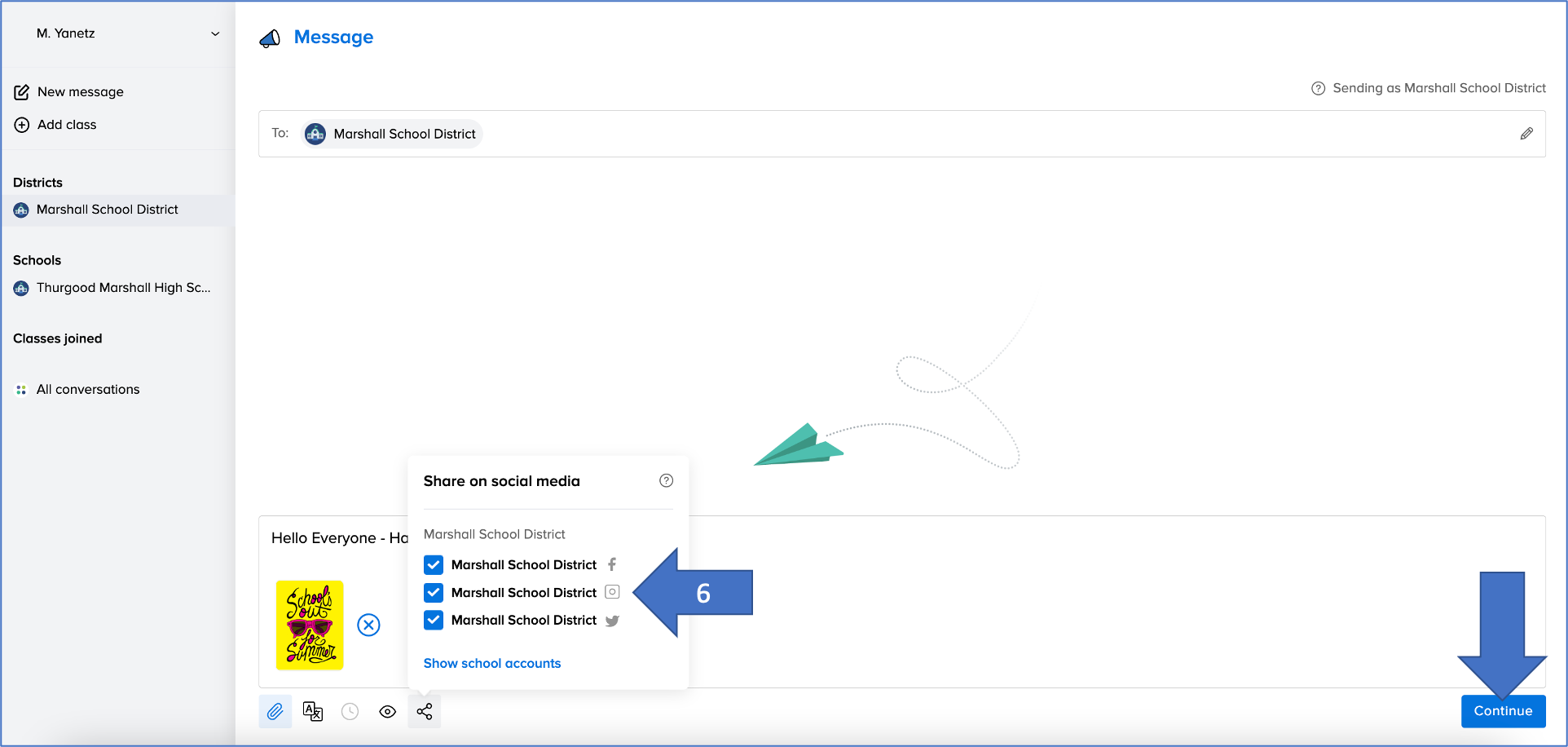Expand the M. Yanetz account dropdown
Viewport: 1568px width, 747px height.
pyautogui.click(x=215, y=33)
